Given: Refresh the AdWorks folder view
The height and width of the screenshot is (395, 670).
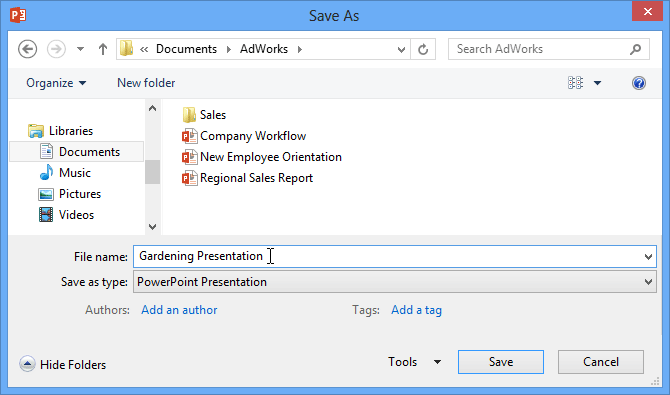Looking at the screenshot, I should (x=423, y=50).
